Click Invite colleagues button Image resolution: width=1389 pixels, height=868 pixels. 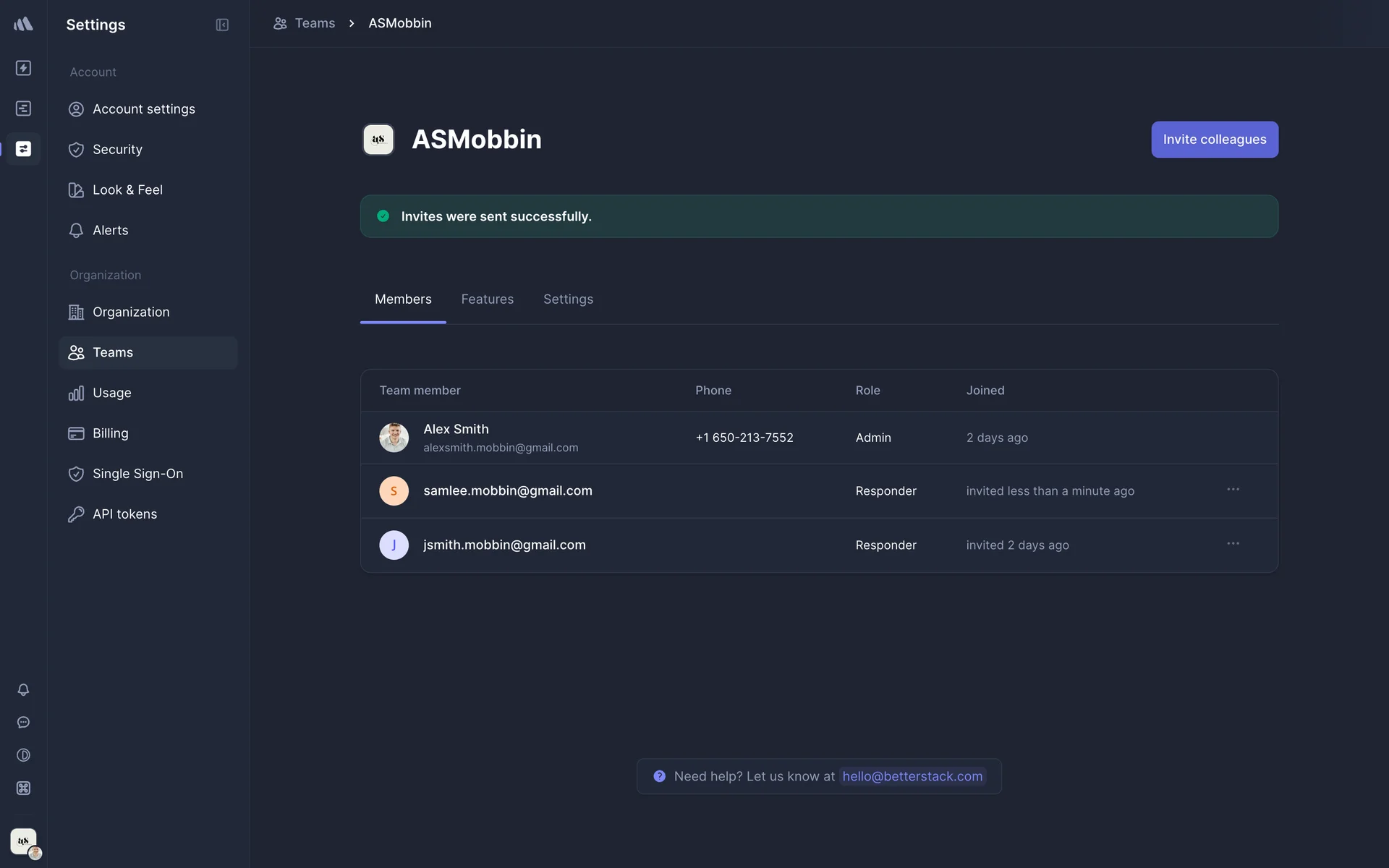(x=1214, y=140)
